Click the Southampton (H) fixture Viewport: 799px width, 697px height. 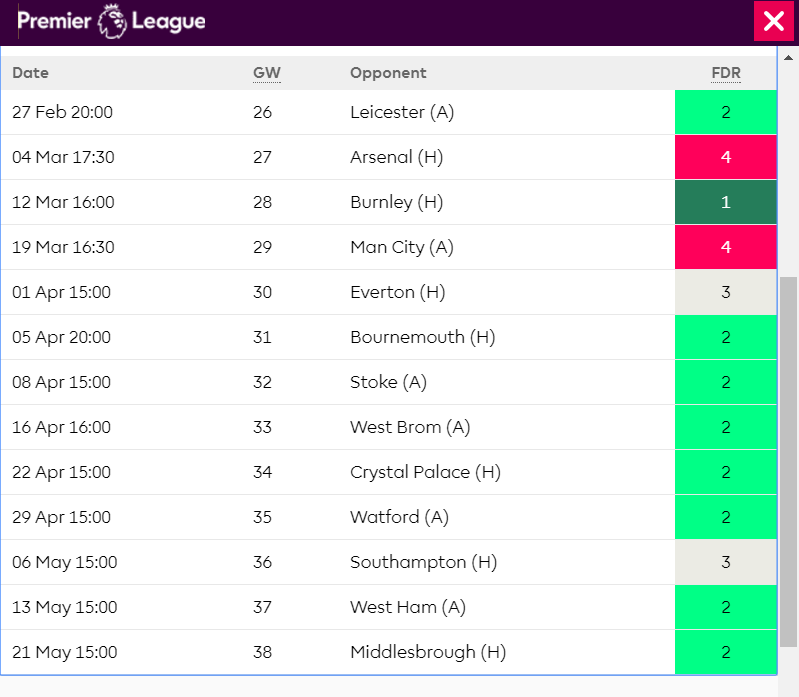point(423,562)
